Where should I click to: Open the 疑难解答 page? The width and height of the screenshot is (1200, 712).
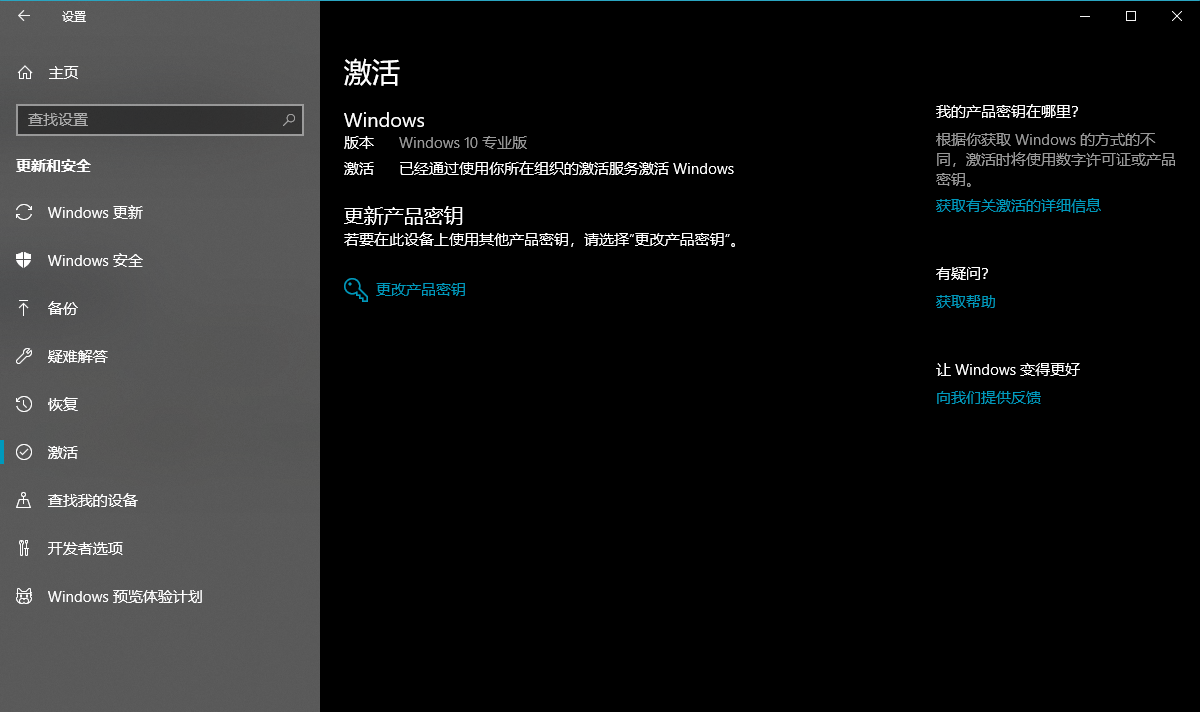(x=160, y=357)
